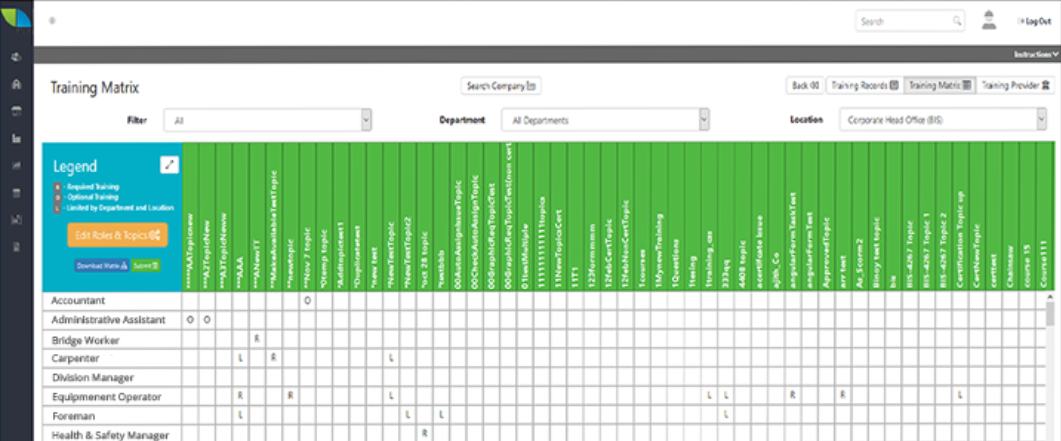Select the Training Matrix tab
The image size is (1061, 441).
[x=940, y=86]
